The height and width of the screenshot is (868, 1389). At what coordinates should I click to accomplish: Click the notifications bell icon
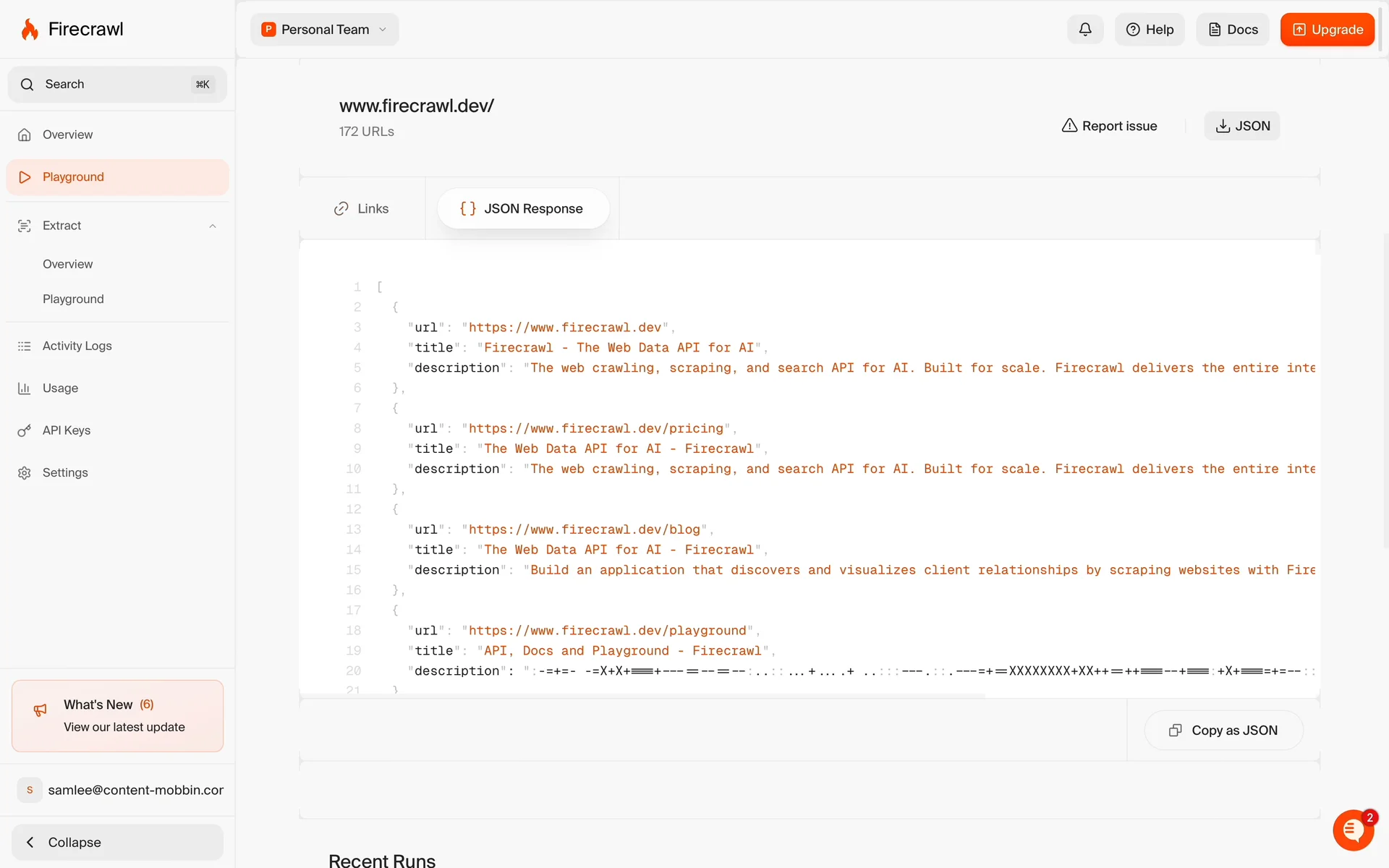(1084, 30)
